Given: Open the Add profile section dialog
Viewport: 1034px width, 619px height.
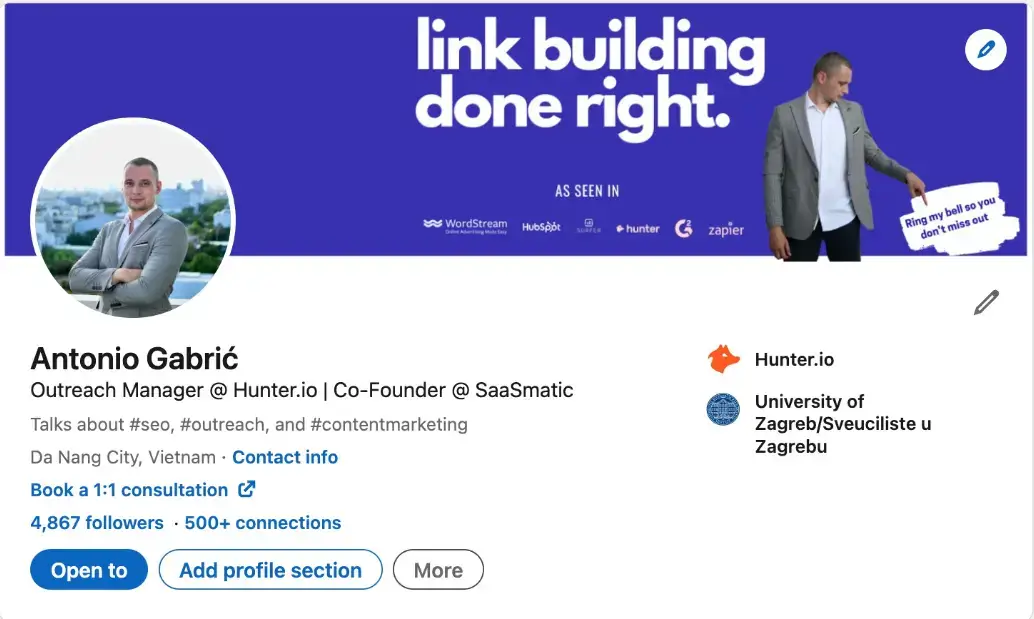Looking at the screenshot, I should (270, 569).
